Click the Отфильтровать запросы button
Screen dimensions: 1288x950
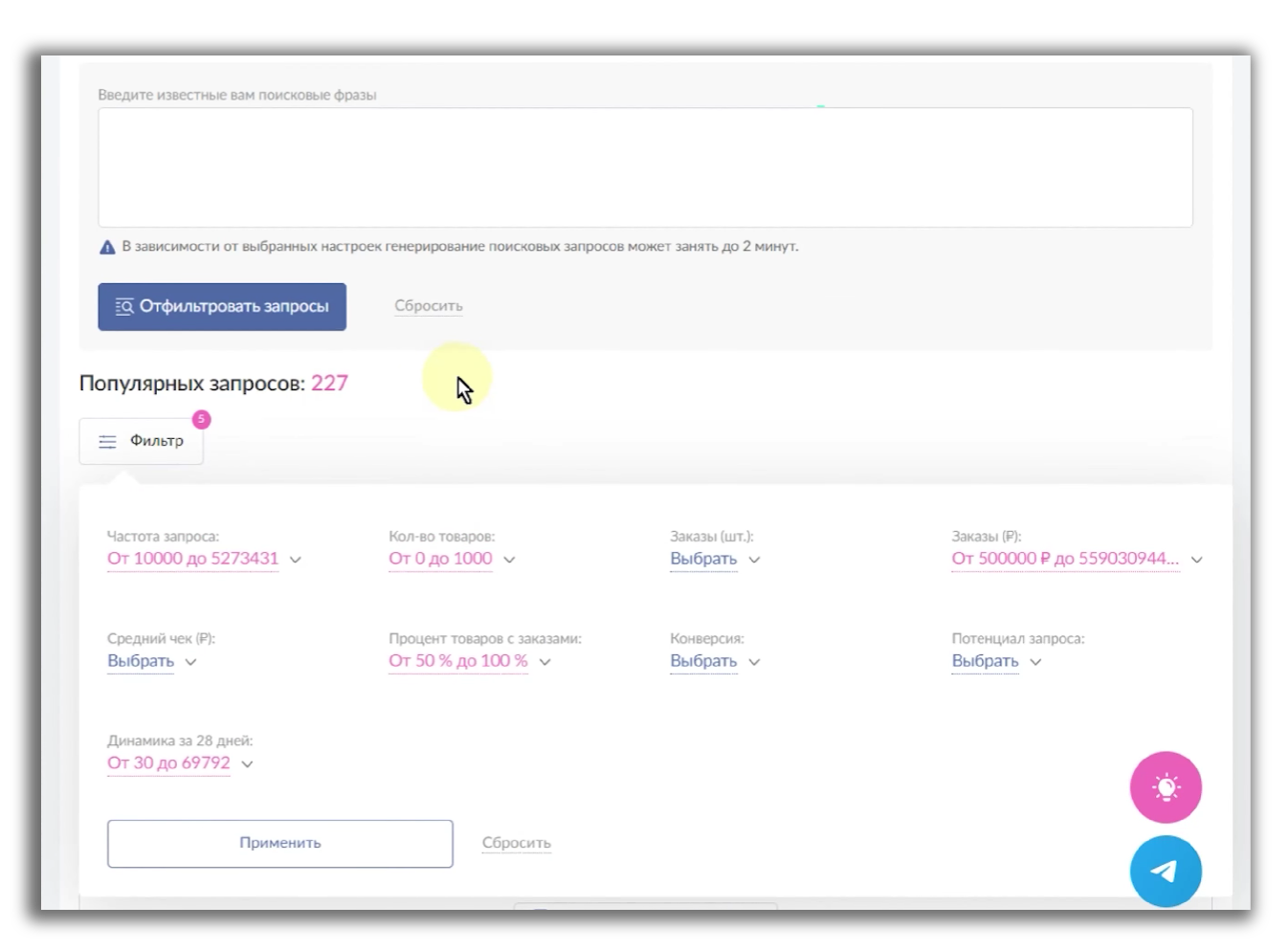pyautogui.click(x=222, y=307)
